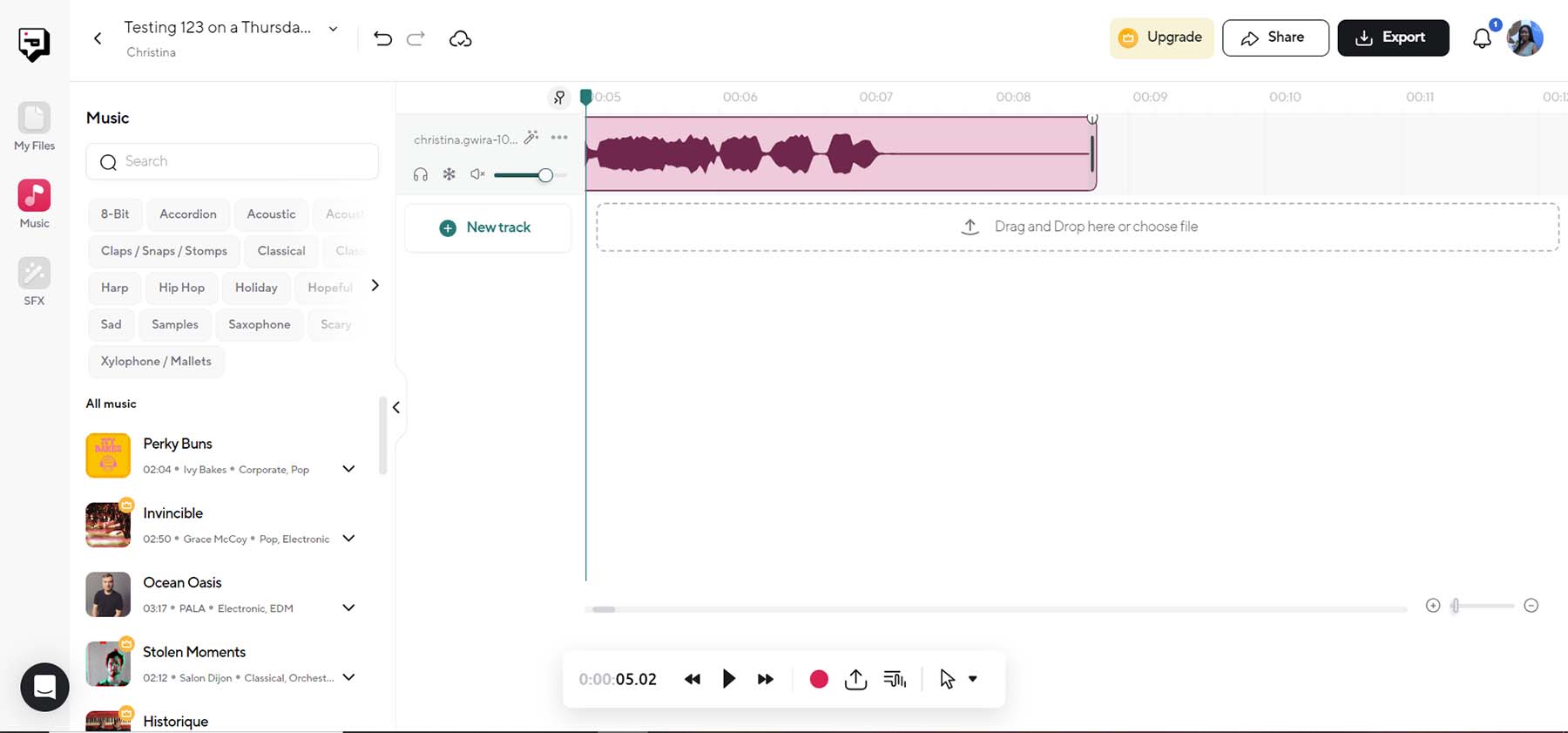Viewport: 1568px width, 733px height.
Task: Click the undo arrow icon
Action: pos(382,38)
